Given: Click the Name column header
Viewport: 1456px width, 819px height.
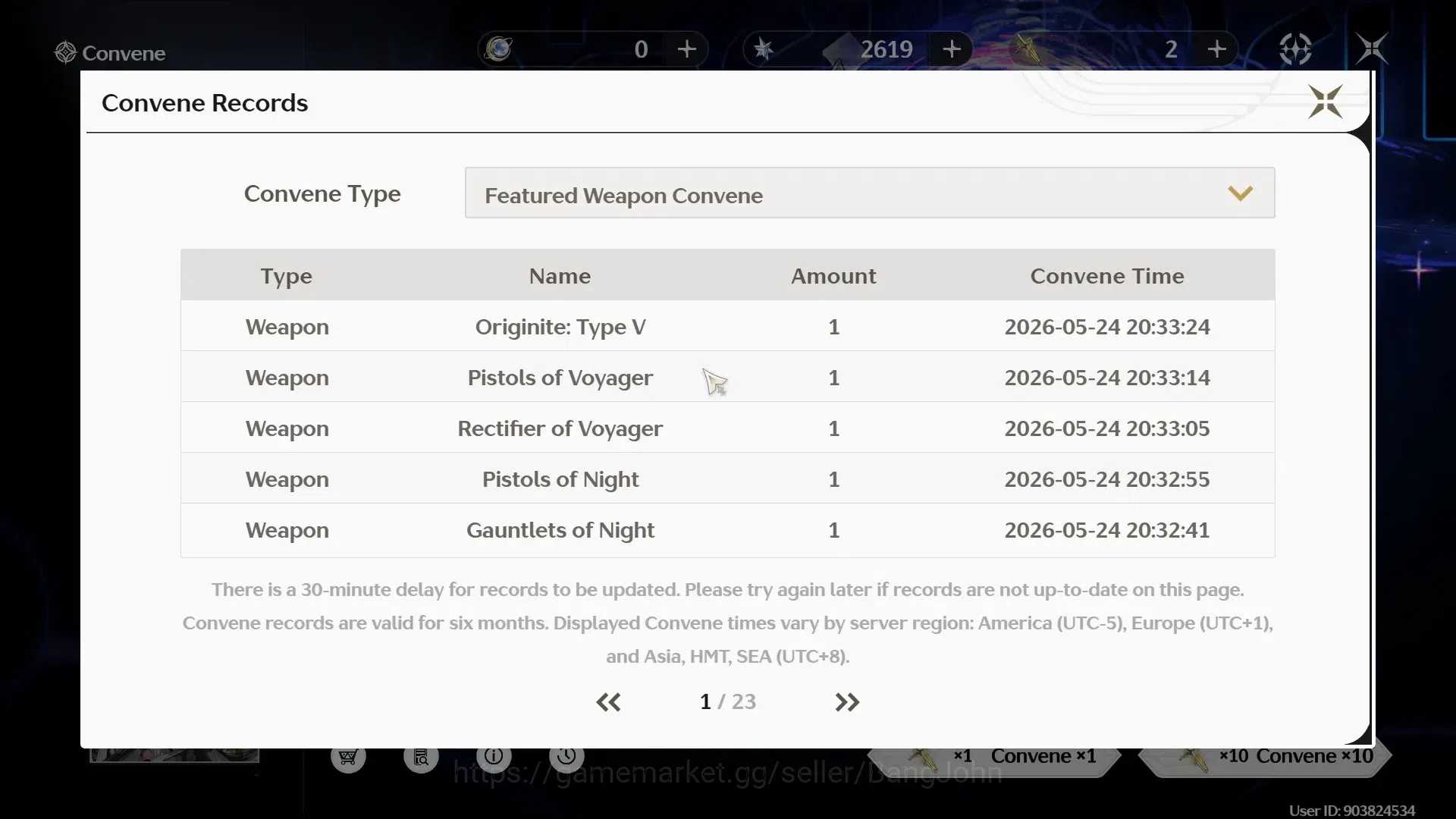Looking at the screenshot, I should [x=560, y=276].
